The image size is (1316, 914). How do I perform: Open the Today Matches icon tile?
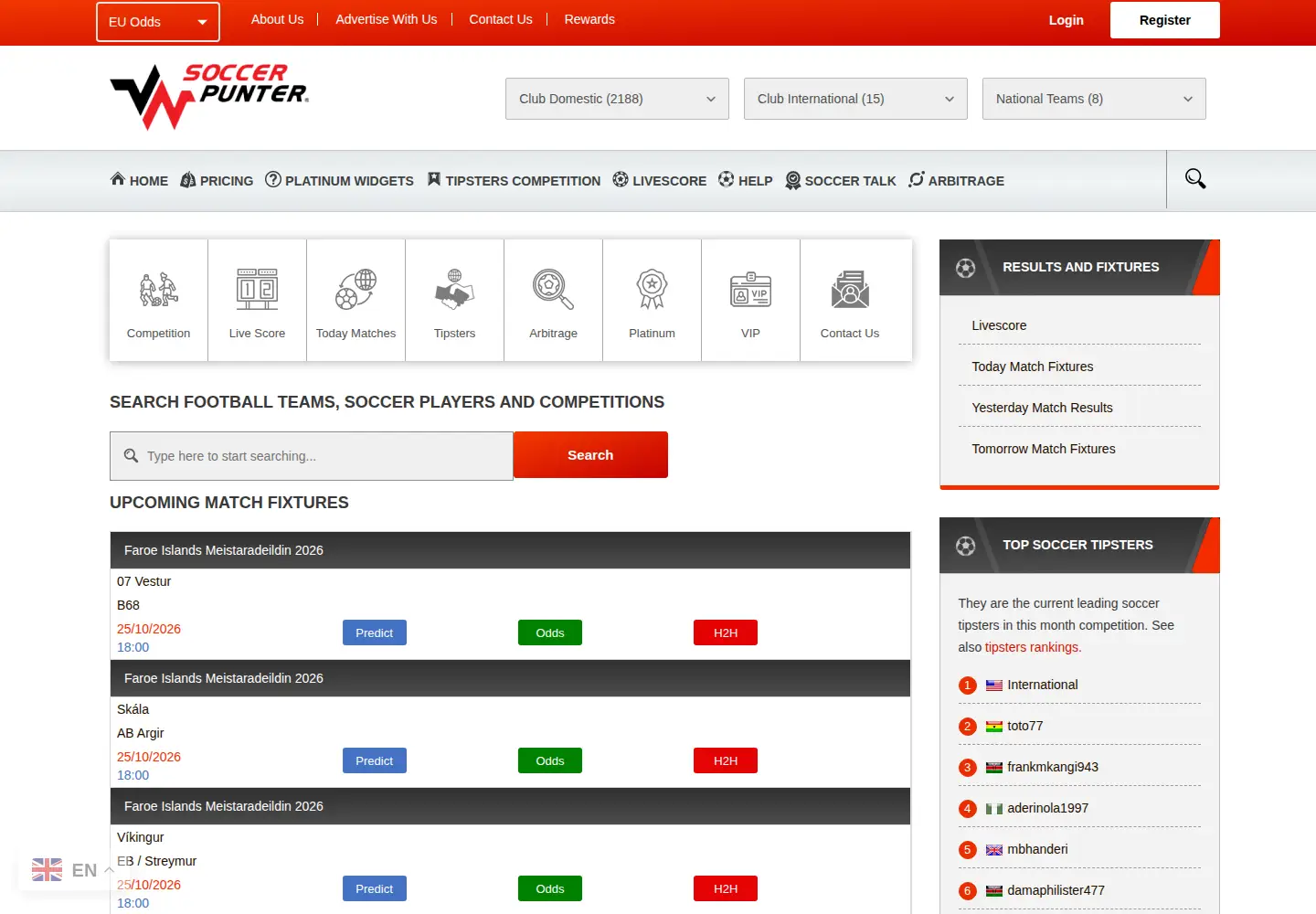(x=356, y=301)
